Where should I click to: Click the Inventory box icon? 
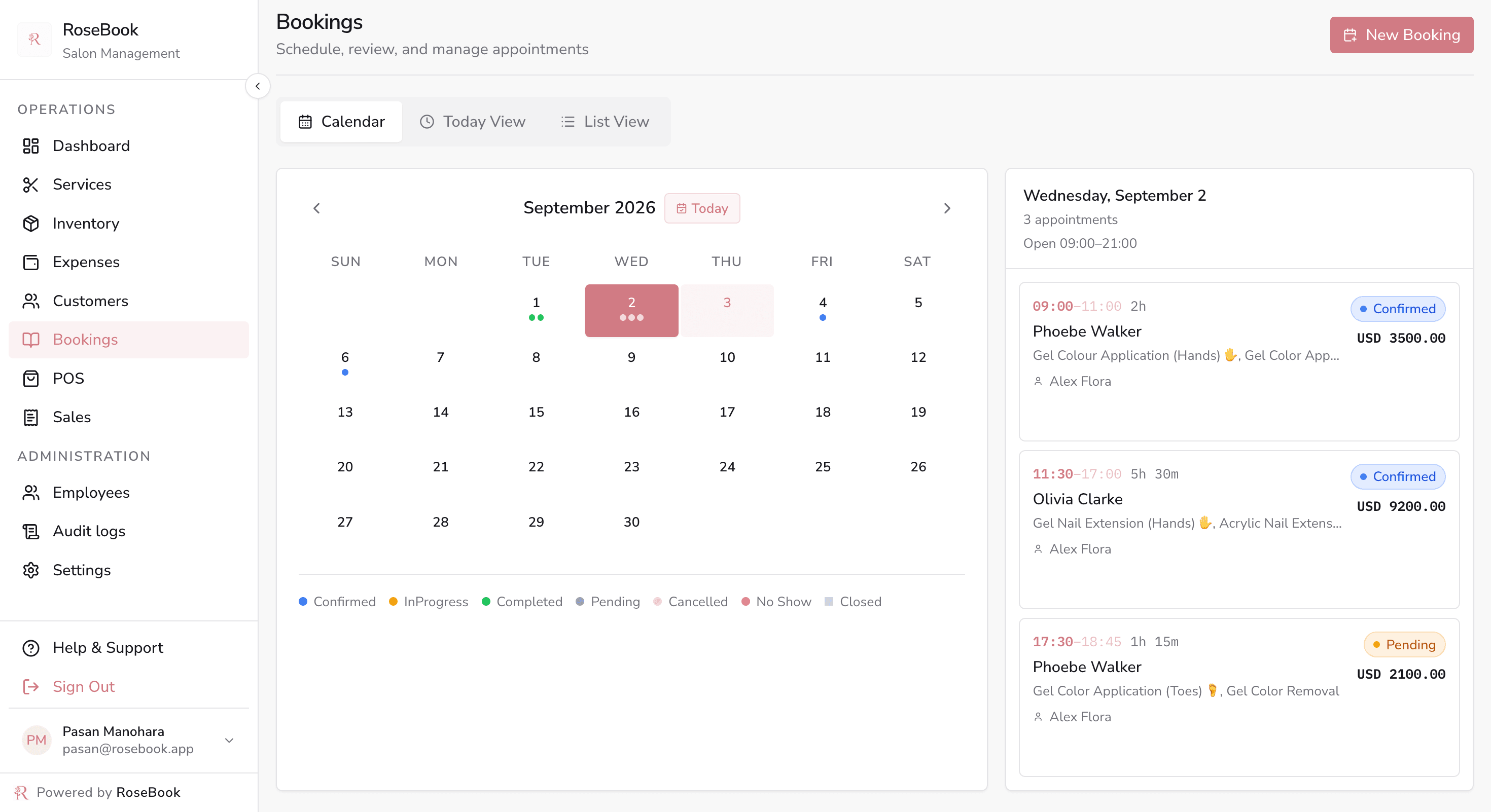click(30, 223)
